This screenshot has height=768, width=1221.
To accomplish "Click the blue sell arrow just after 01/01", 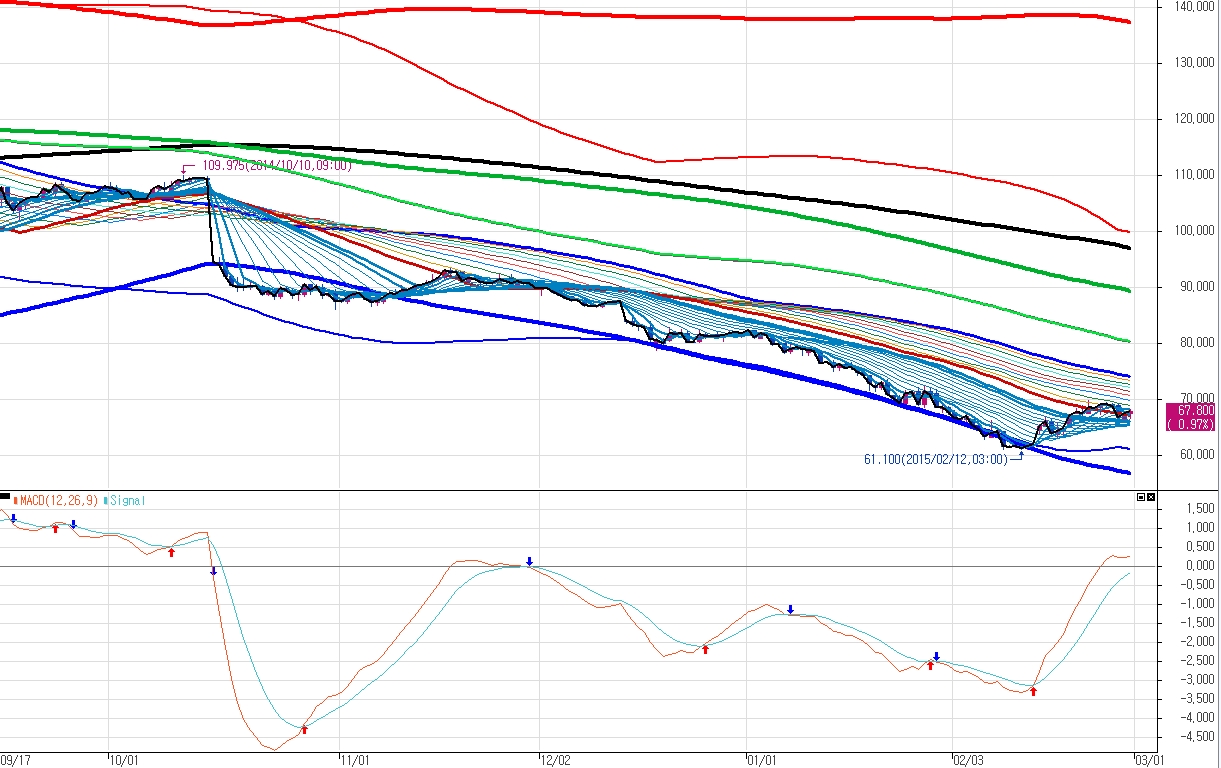I will pos(790,609).
